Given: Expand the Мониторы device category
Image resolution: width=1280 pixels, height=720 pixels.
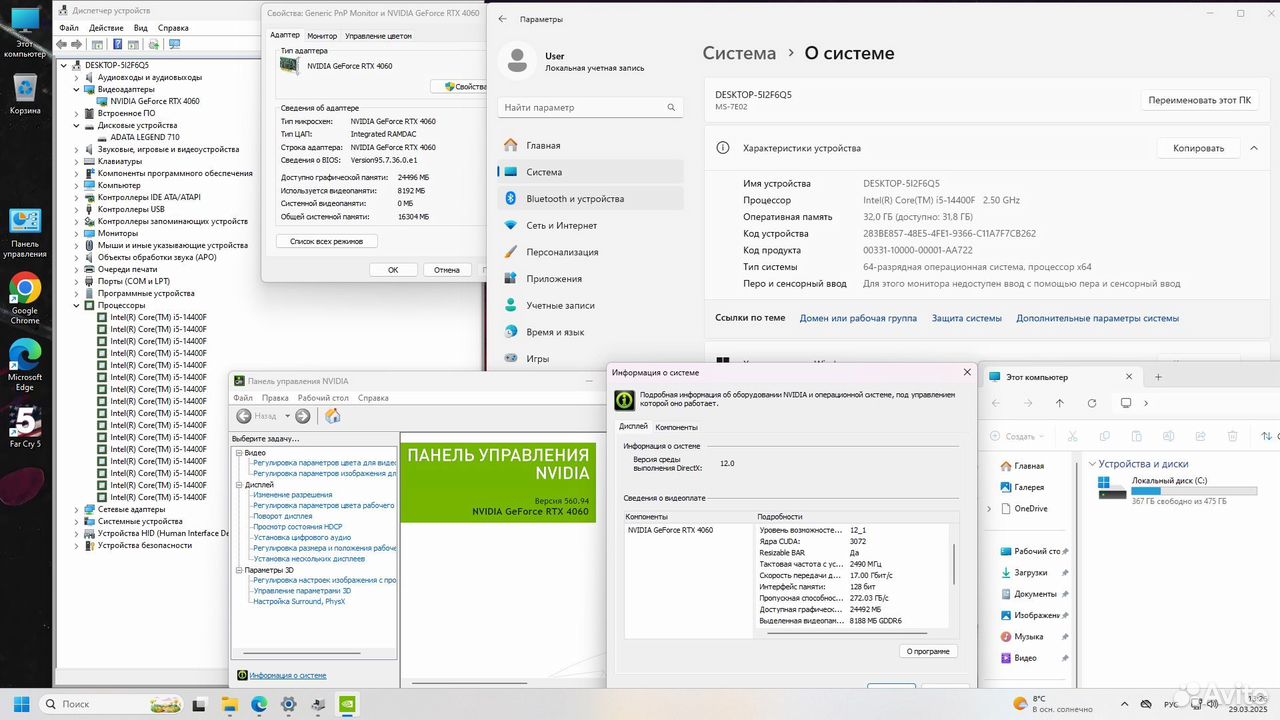Looking at the screenshot, I should click(78, 233).
